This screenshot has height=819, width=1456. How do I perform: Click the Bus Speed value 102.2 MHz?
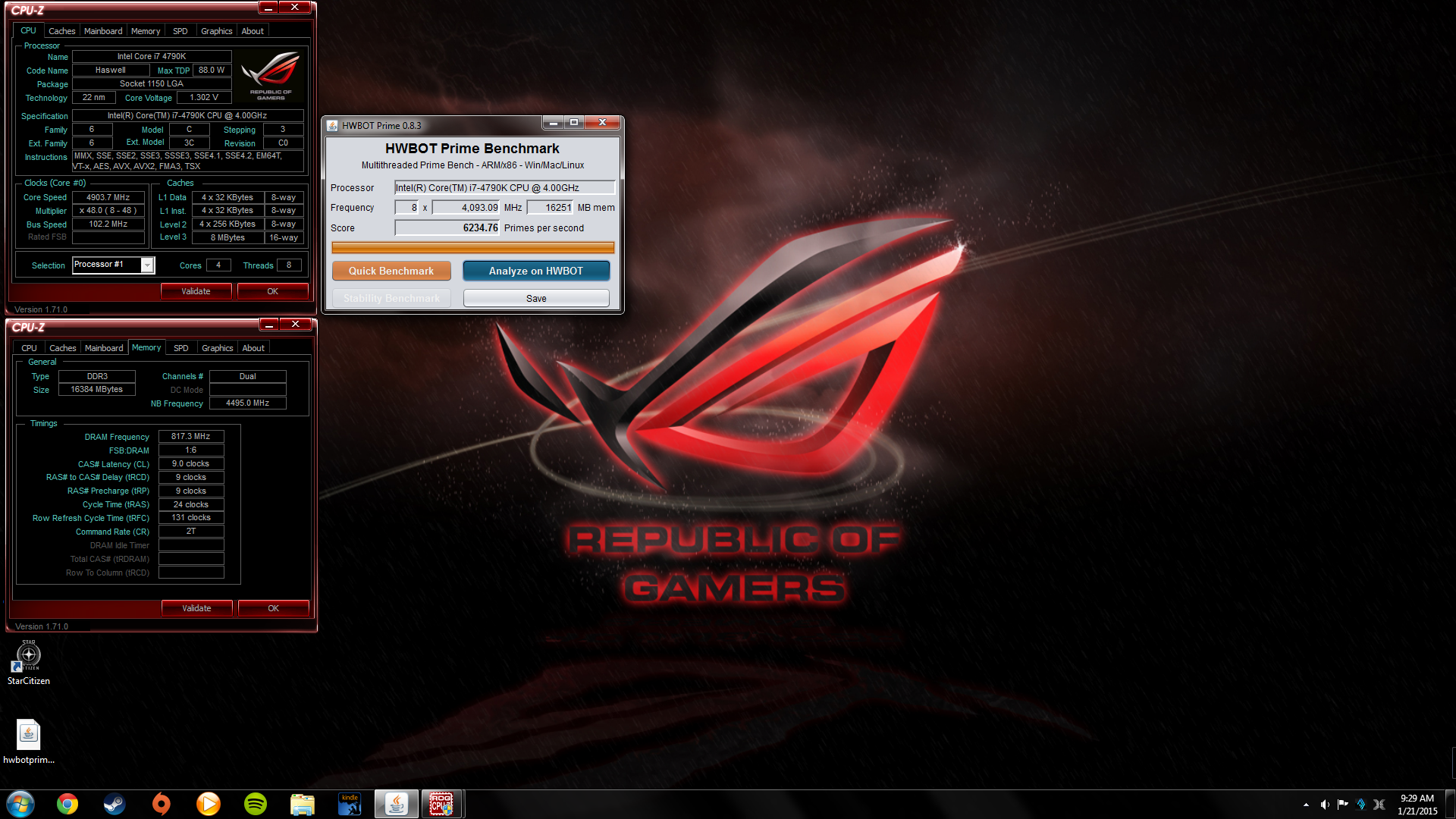point(108,224)
